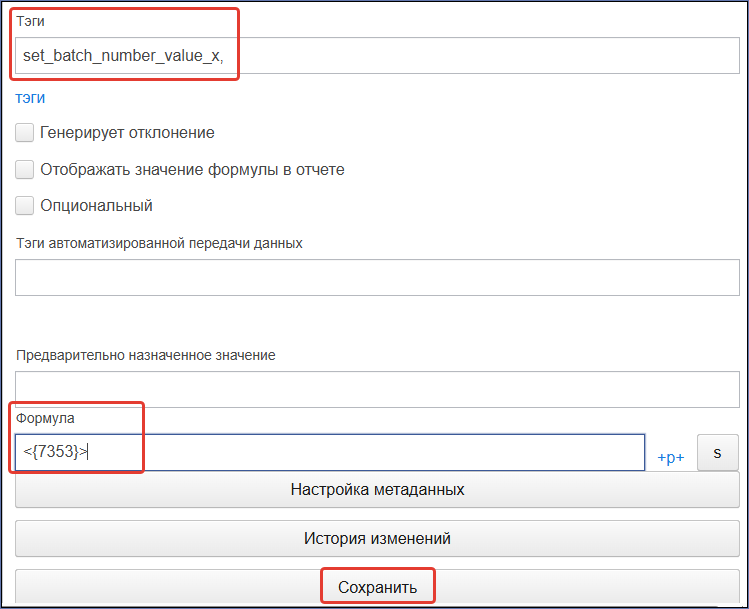Image resolution: width=749 pixels, height=609 pixels.
Task: Click the top Тэги label text
Action: pos(31,21)
